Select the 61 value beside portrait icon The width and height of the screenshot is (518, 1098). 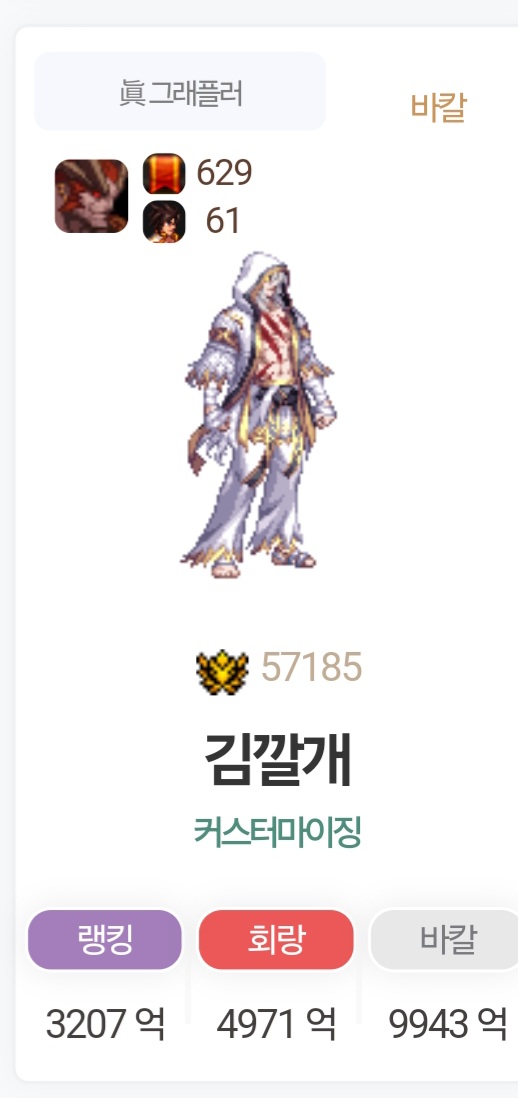click(223, 221)
